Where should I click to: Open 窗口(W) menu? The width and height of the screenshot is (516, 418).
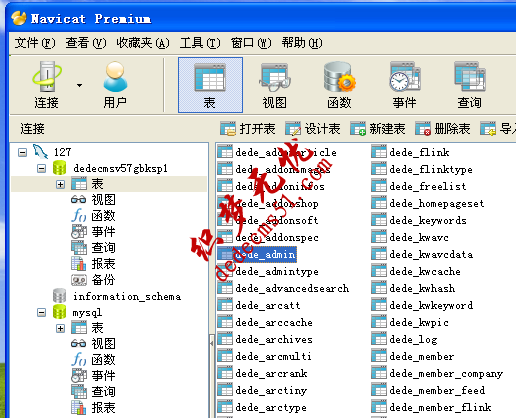tap(251, 43)
